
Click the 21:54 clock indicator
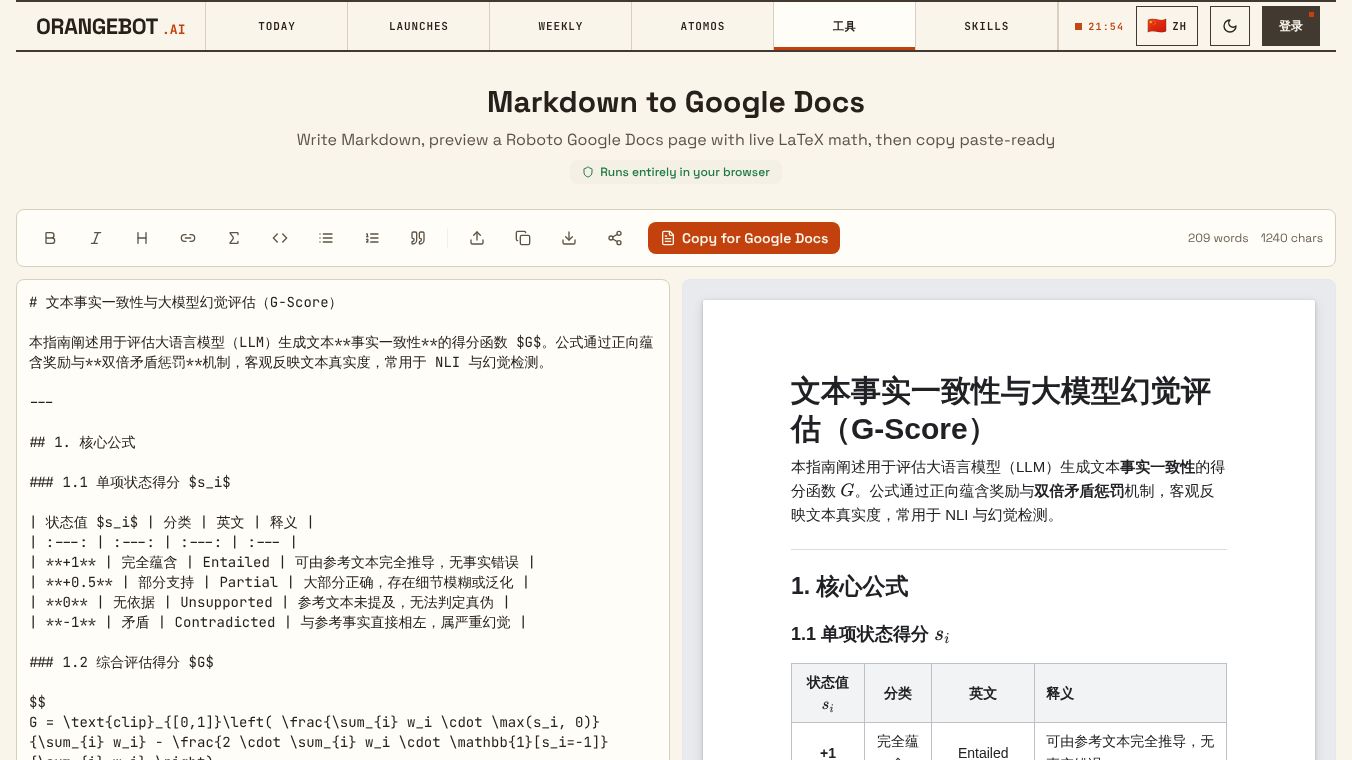pyautogui.click(x=1099, y=27)
